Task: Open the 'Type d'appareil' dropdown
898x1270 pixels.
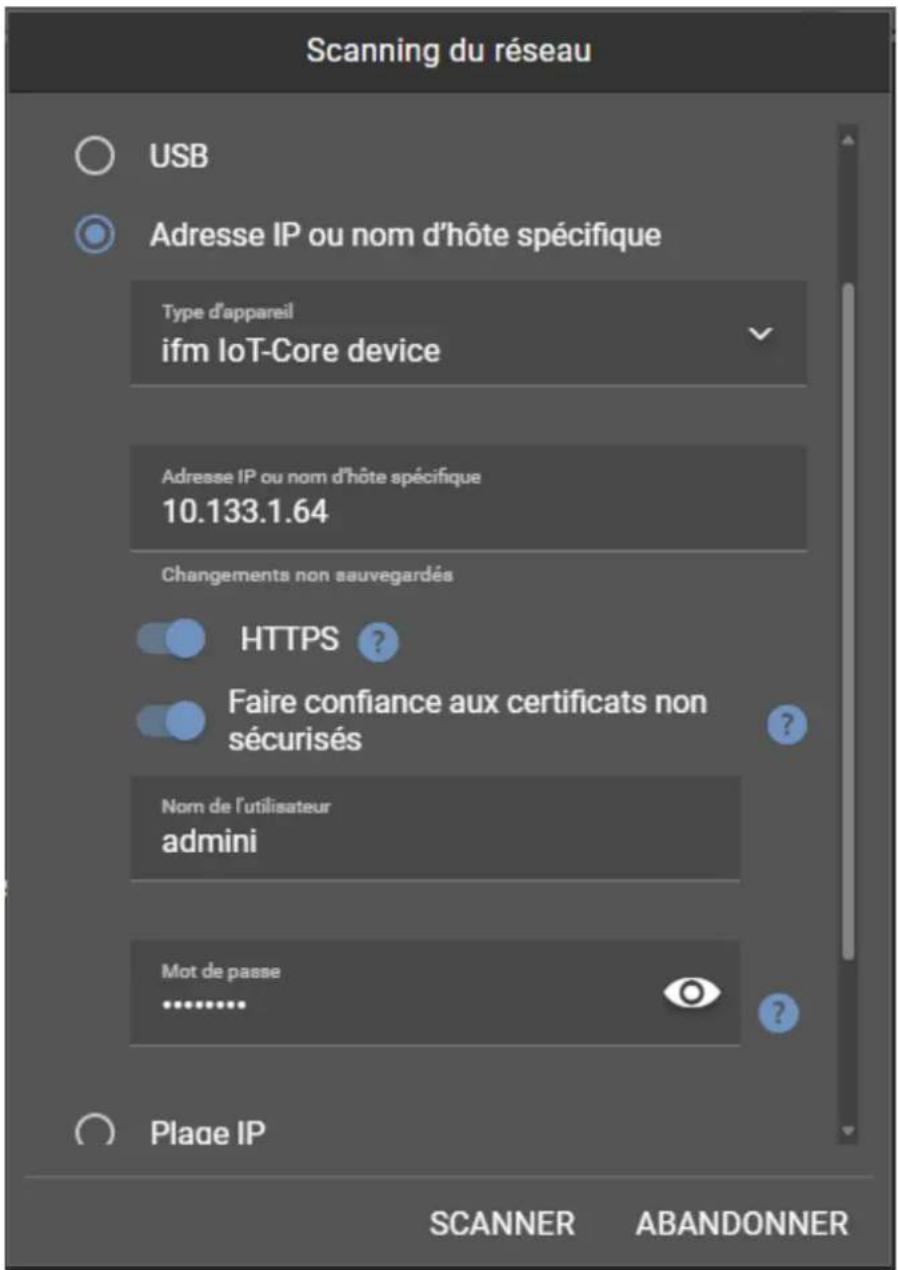Action: (x=468, y=333)
